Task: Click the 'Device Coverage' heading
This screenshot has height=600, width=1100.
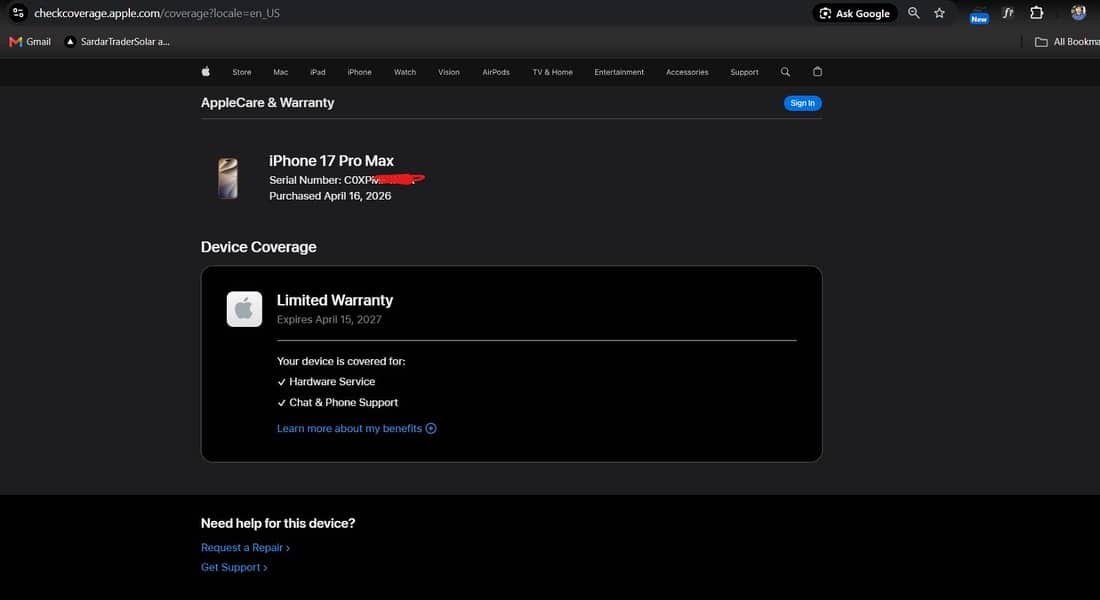Action: (258, 247)
